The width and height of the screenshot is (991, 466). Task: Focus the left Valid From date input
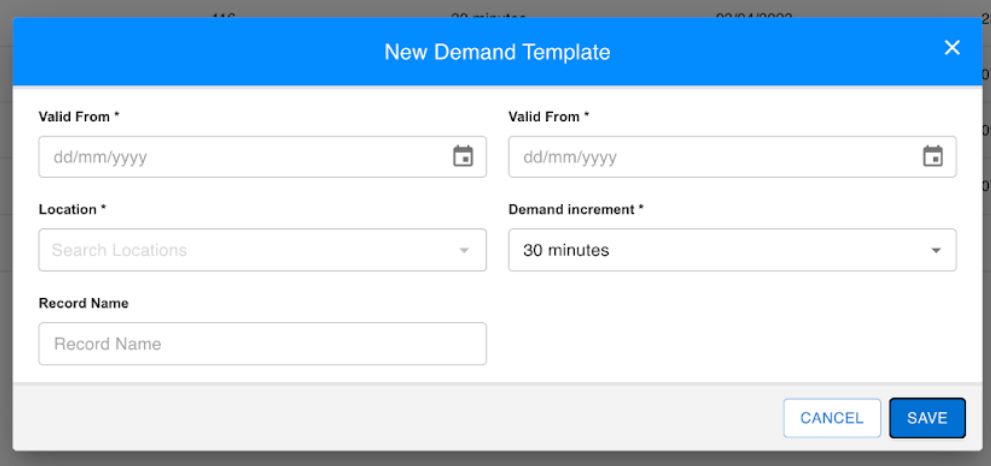click(x=240, y=157)
